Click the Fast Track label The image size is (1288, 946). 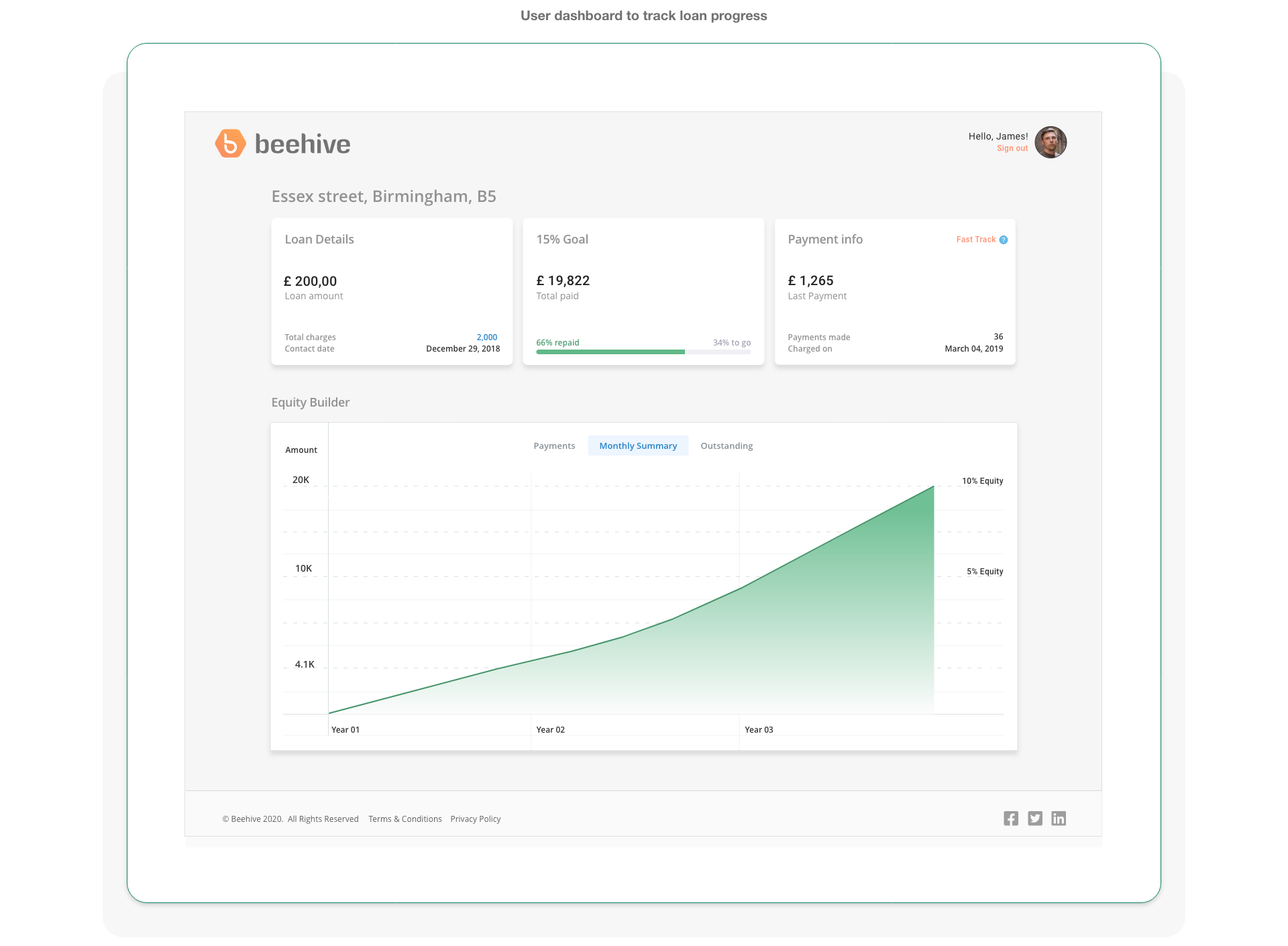[975, 240]
